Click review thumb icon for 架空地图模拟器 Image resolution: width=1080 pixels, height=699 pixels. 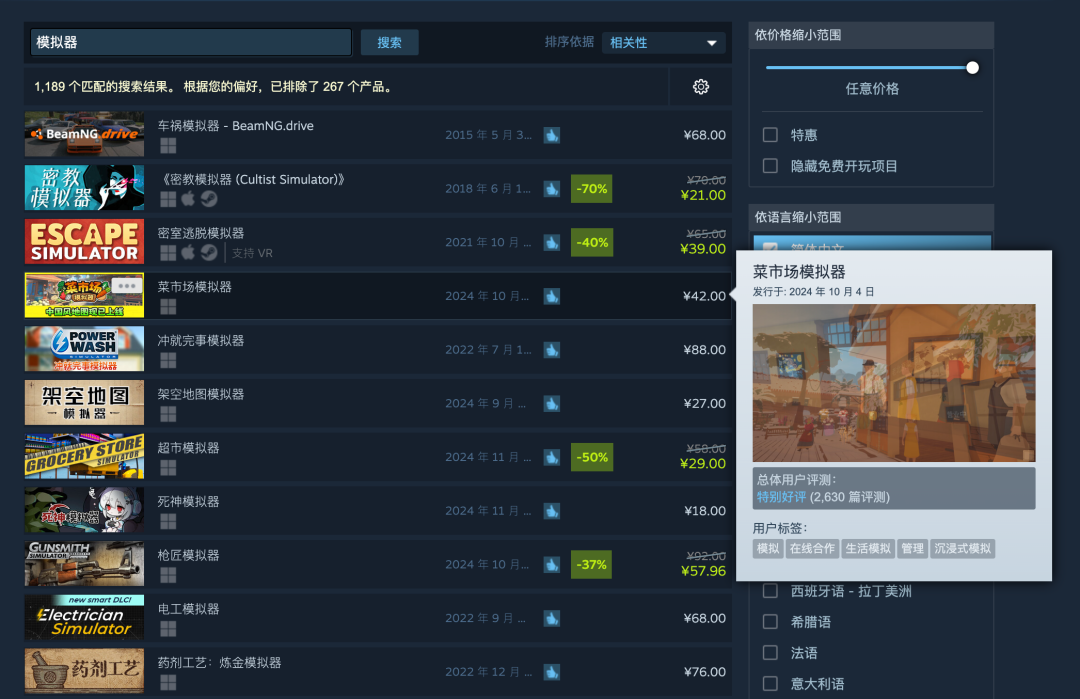tap(552, 404)
